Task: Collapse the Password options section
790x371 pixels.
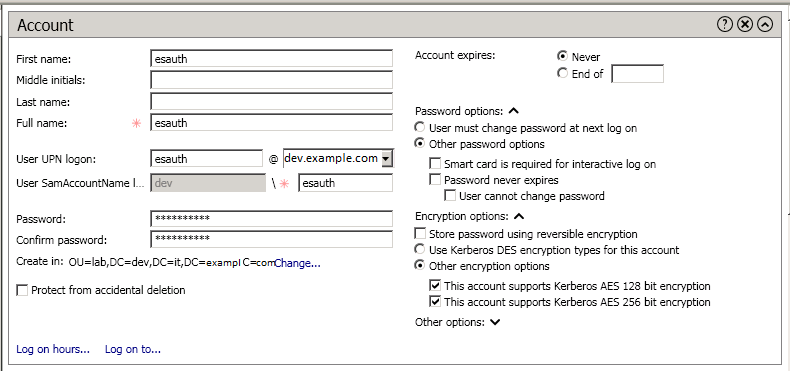Action: [x=513, y=111]
